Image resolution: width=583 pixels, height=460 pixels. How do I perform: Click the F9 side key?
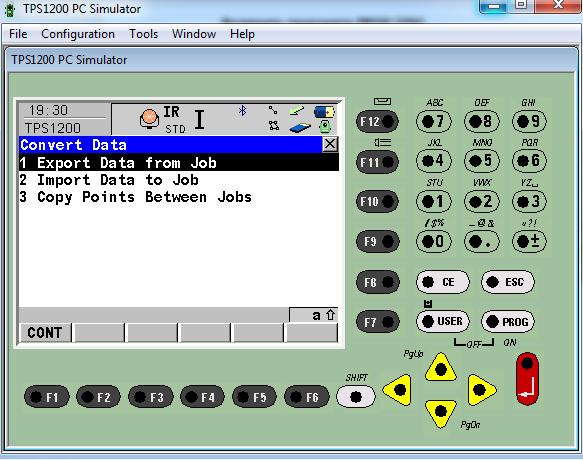coord(378,241)
